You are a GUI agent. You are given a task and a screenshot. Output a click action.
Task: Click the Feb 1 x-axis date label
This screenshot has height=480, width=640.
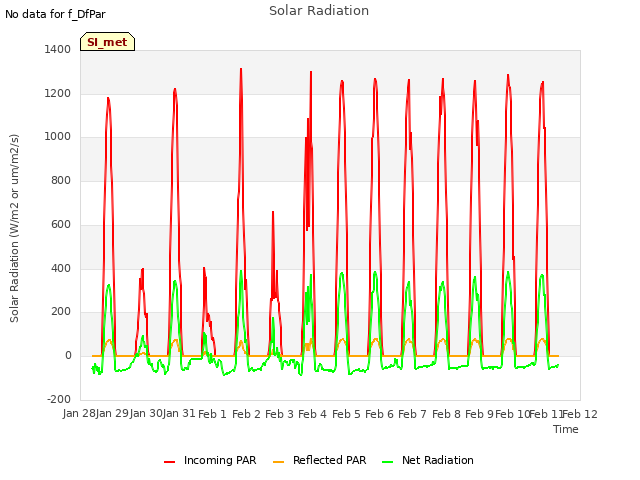click(x=212, y=414)
